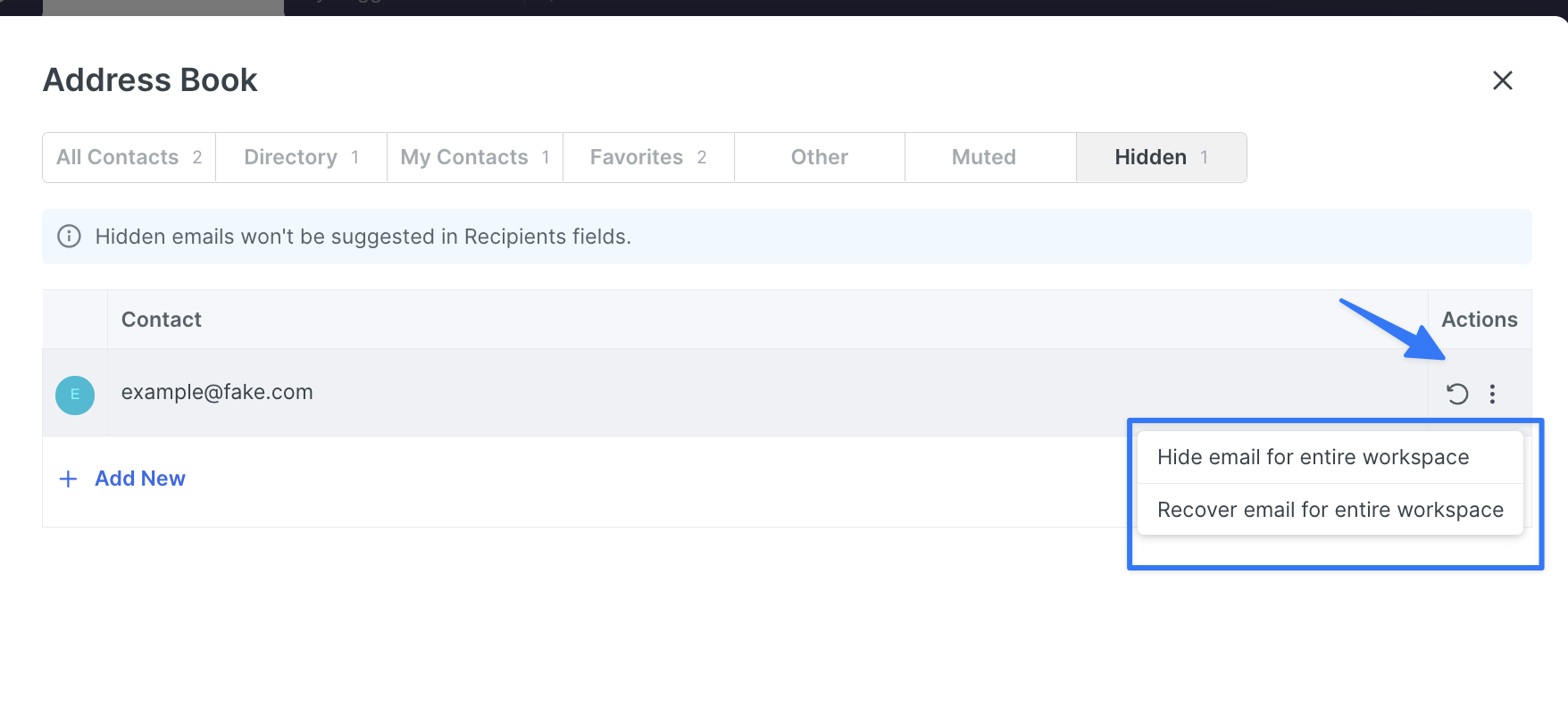Open the Directory tab
Screen dimensions: 1568x716
coord(301,157)
